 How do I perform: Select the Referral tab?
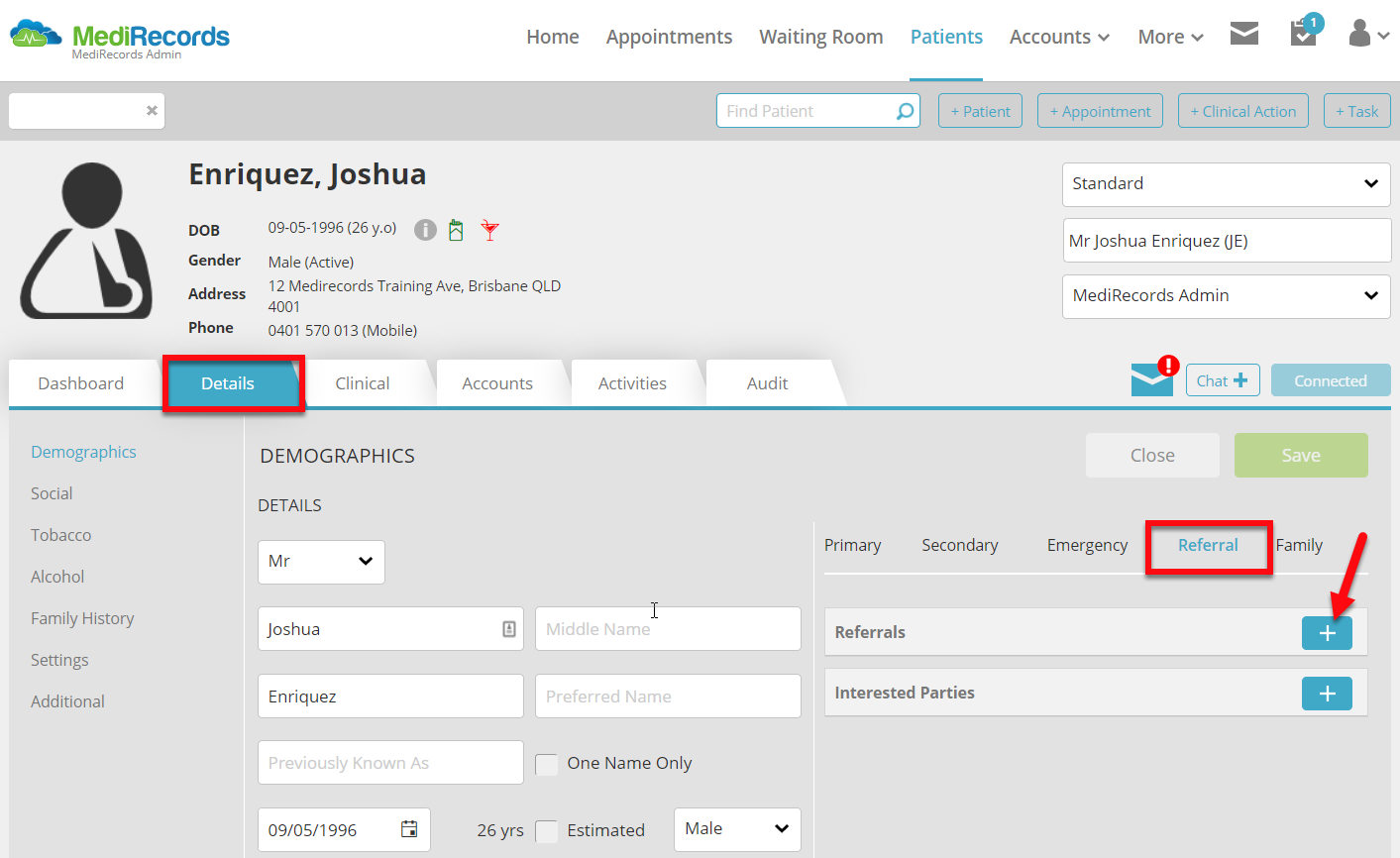pos(1208,545)
